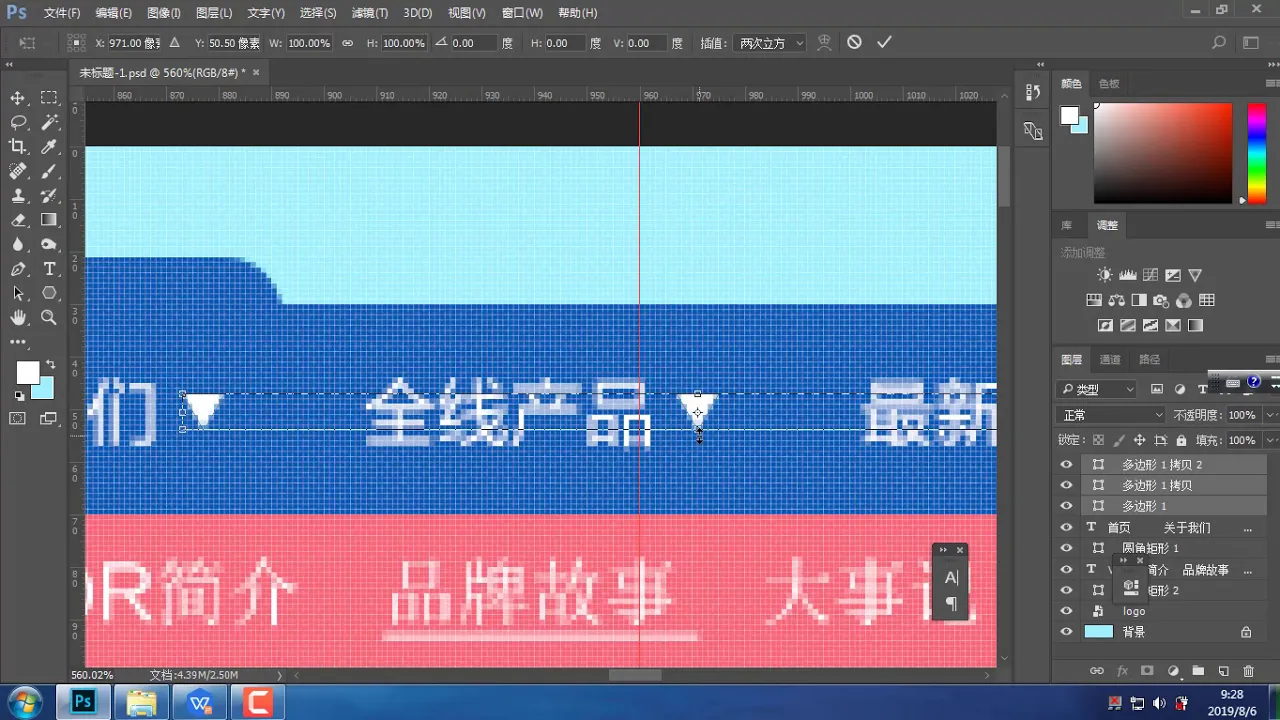Open the blend mode 正常 dropdown
Screen dimensions: 1280x720
[1113, 415]
